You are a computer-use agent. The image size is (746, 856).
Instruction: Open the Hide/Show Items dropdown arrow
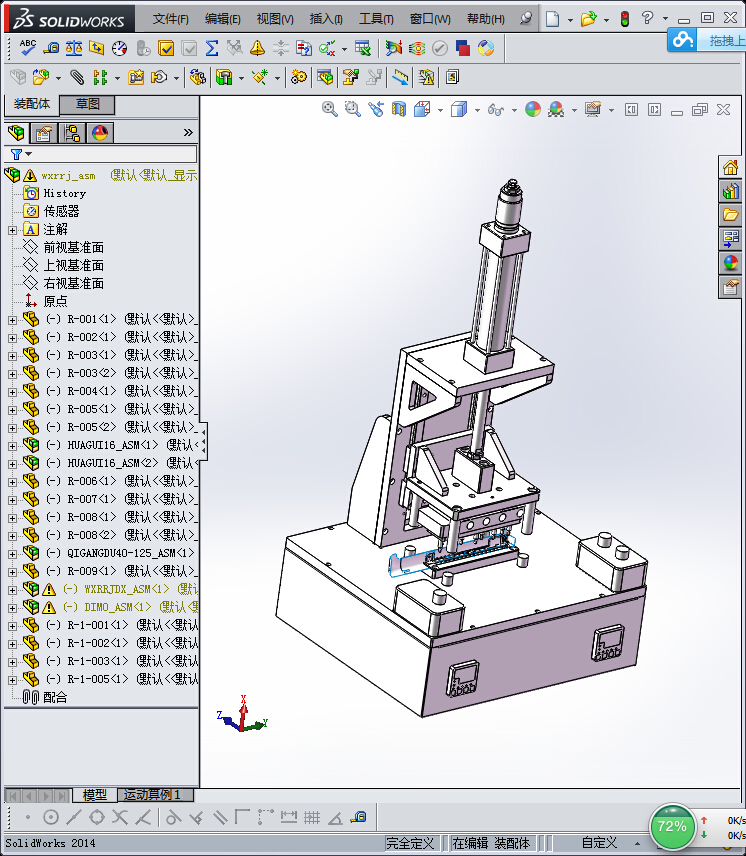[514, 110]
